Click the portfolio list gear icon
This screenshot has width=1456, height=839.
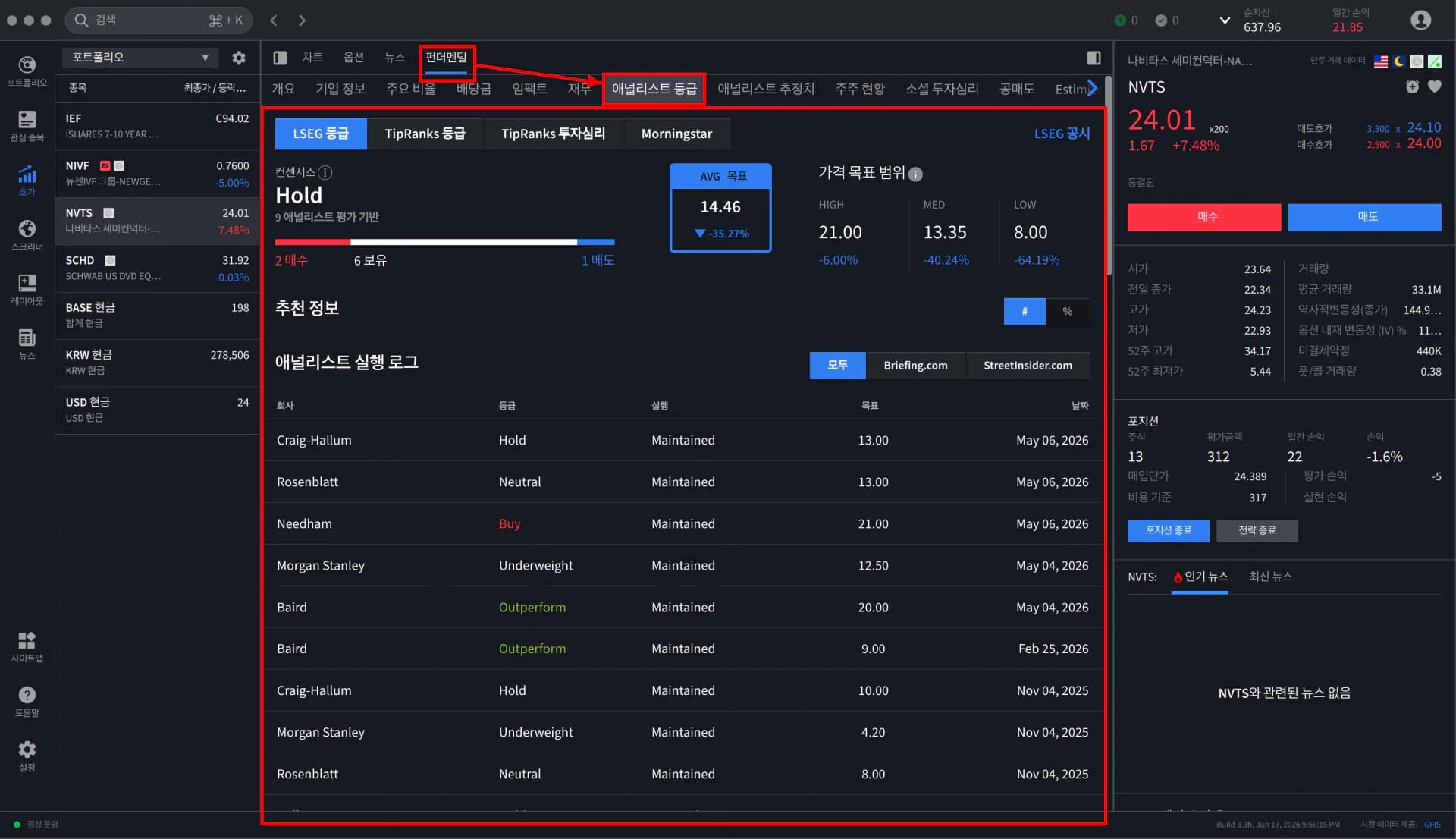pos(239,58)
